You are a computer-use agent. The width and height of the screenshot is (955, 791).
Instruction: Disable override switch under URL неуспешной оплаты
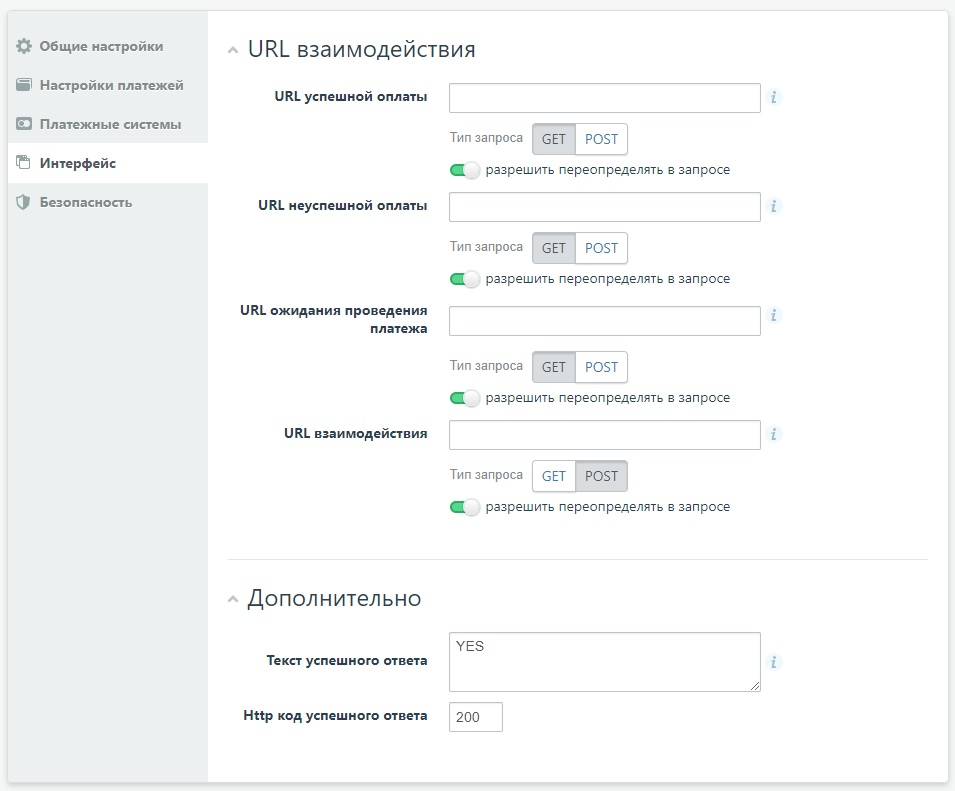[465, 279]
